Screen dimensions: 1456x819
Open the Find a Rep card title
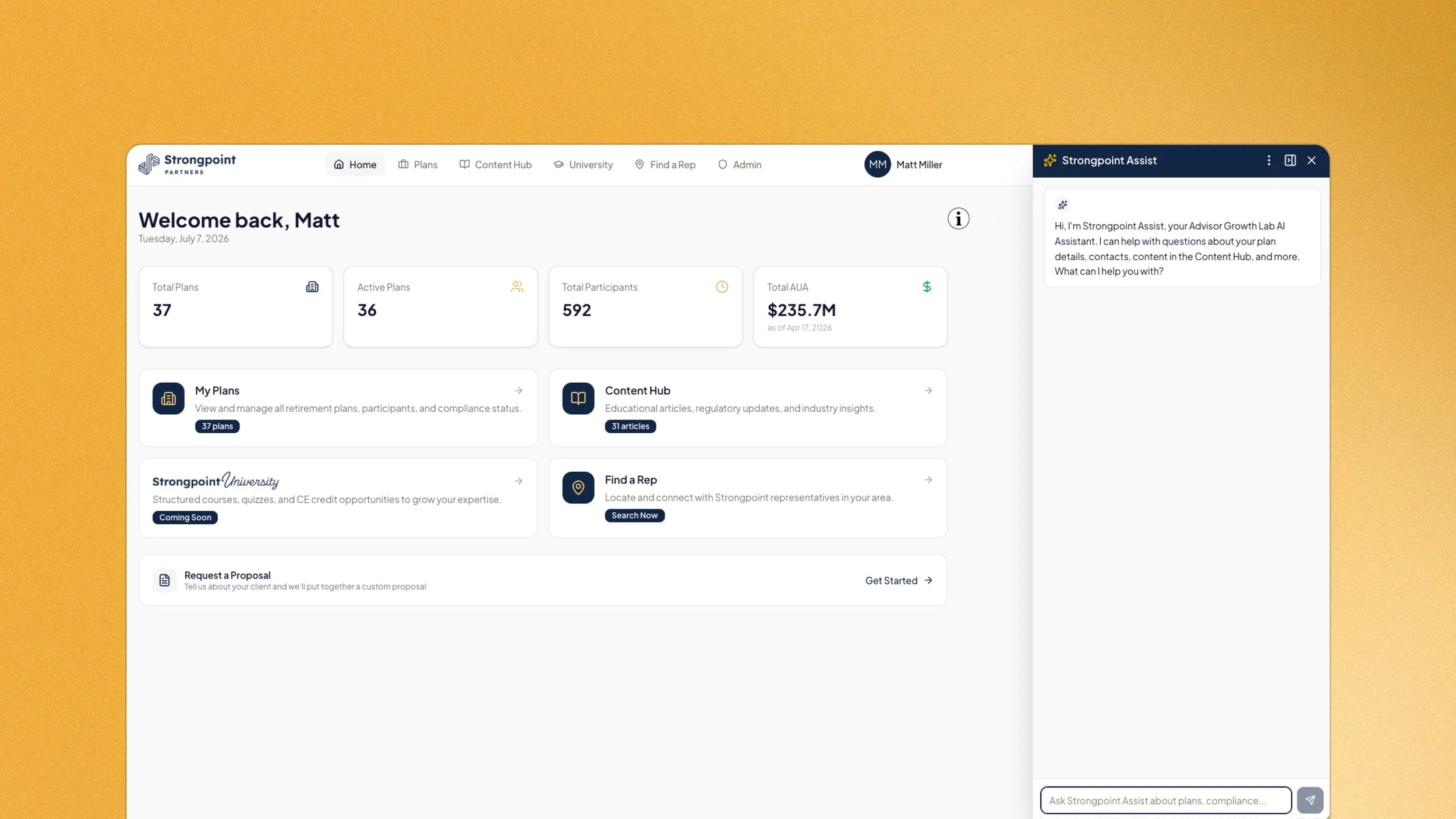pos(631,480)
